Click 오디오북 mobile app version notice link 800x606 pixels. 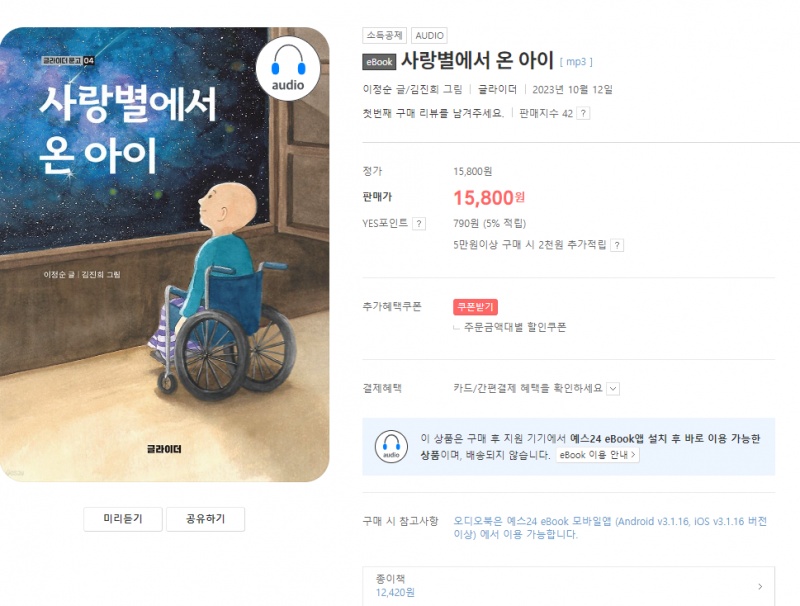(x=610, y=528)
